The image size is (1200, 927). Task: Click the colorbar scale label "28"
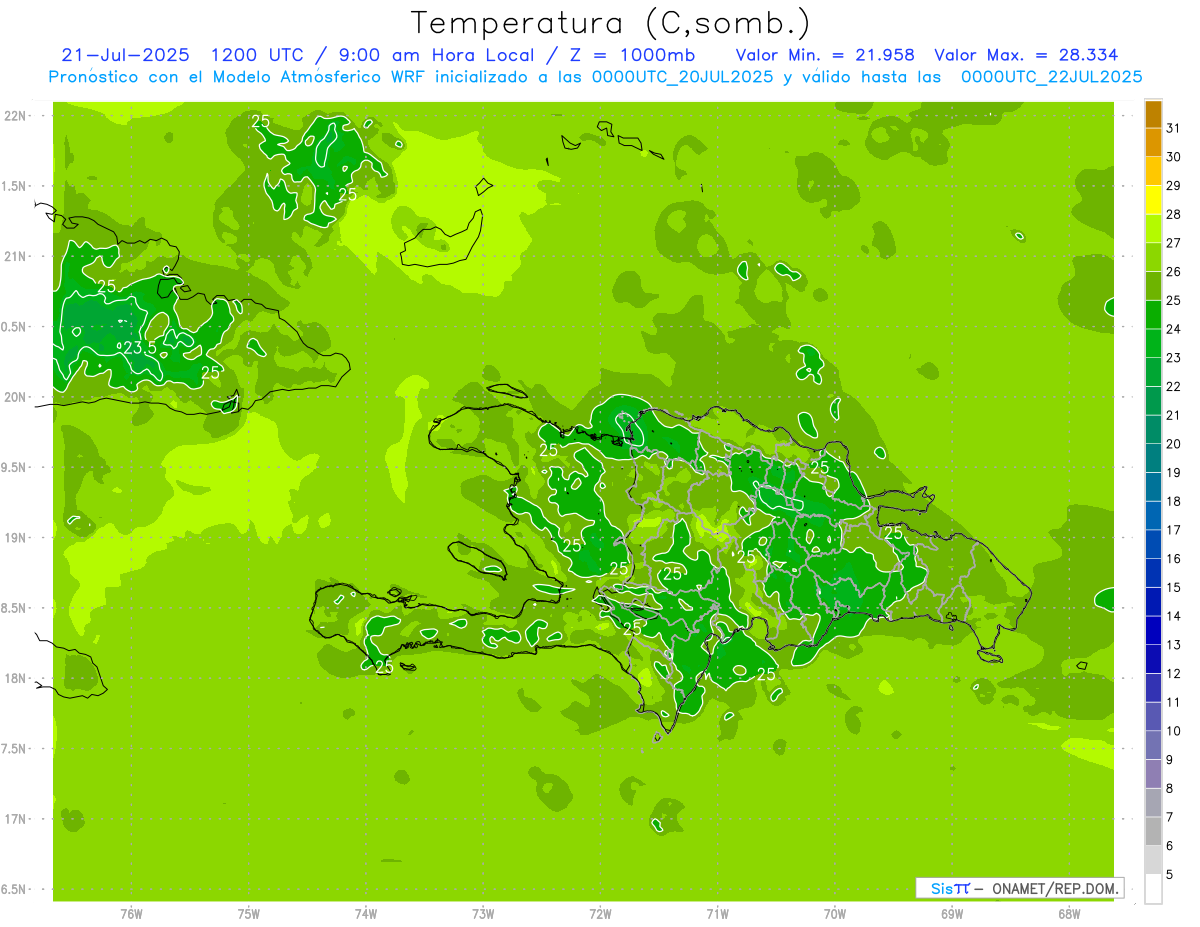pos(1174,214)
